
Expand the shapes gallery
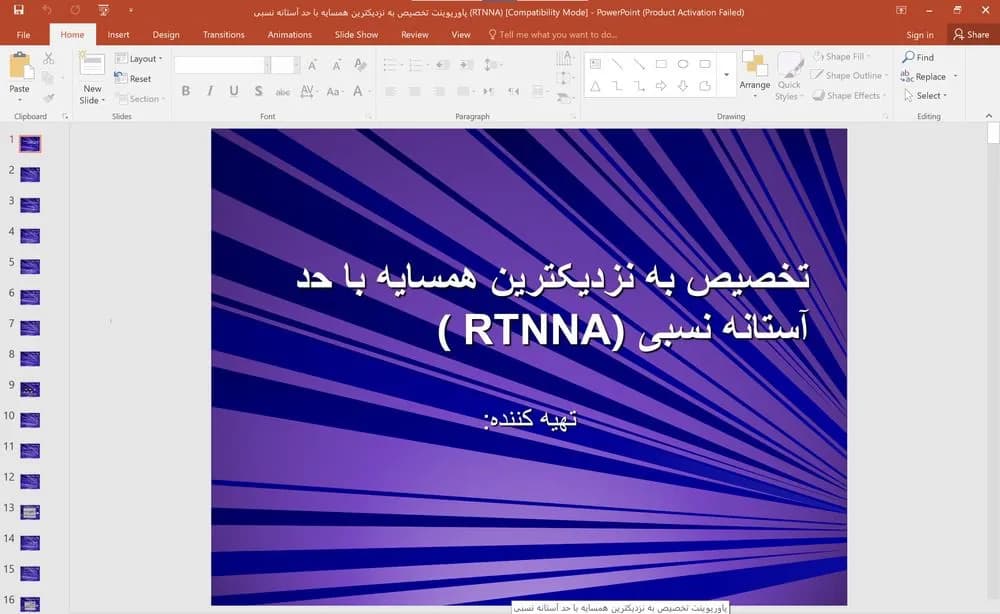point(726,75)
